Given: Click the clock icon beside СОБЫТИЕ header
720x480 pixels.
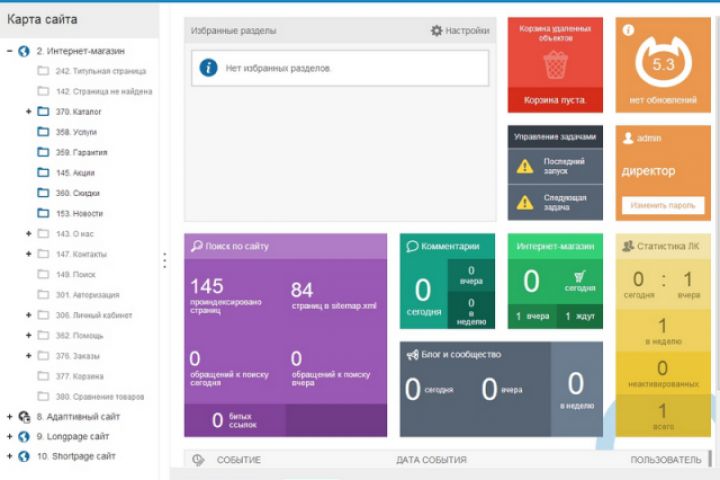Looking at the screenshot, I should point(198,460).
